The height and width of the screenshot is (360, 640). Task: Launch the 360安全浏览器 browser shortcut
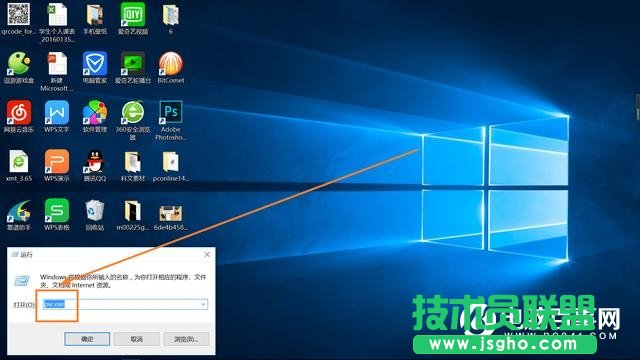133,113
